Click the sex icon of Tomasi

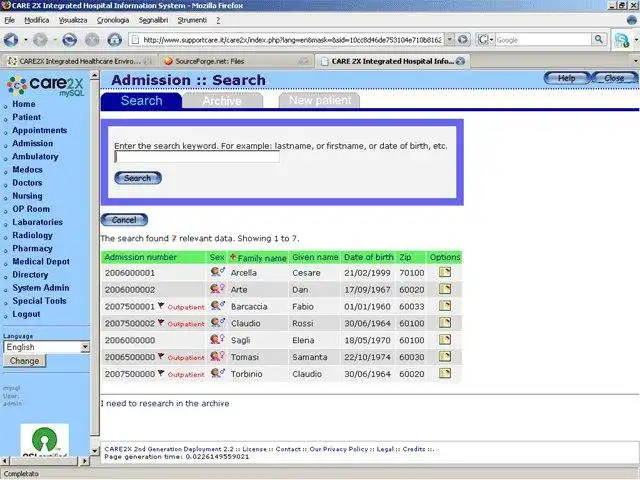(x=218, y=356)
